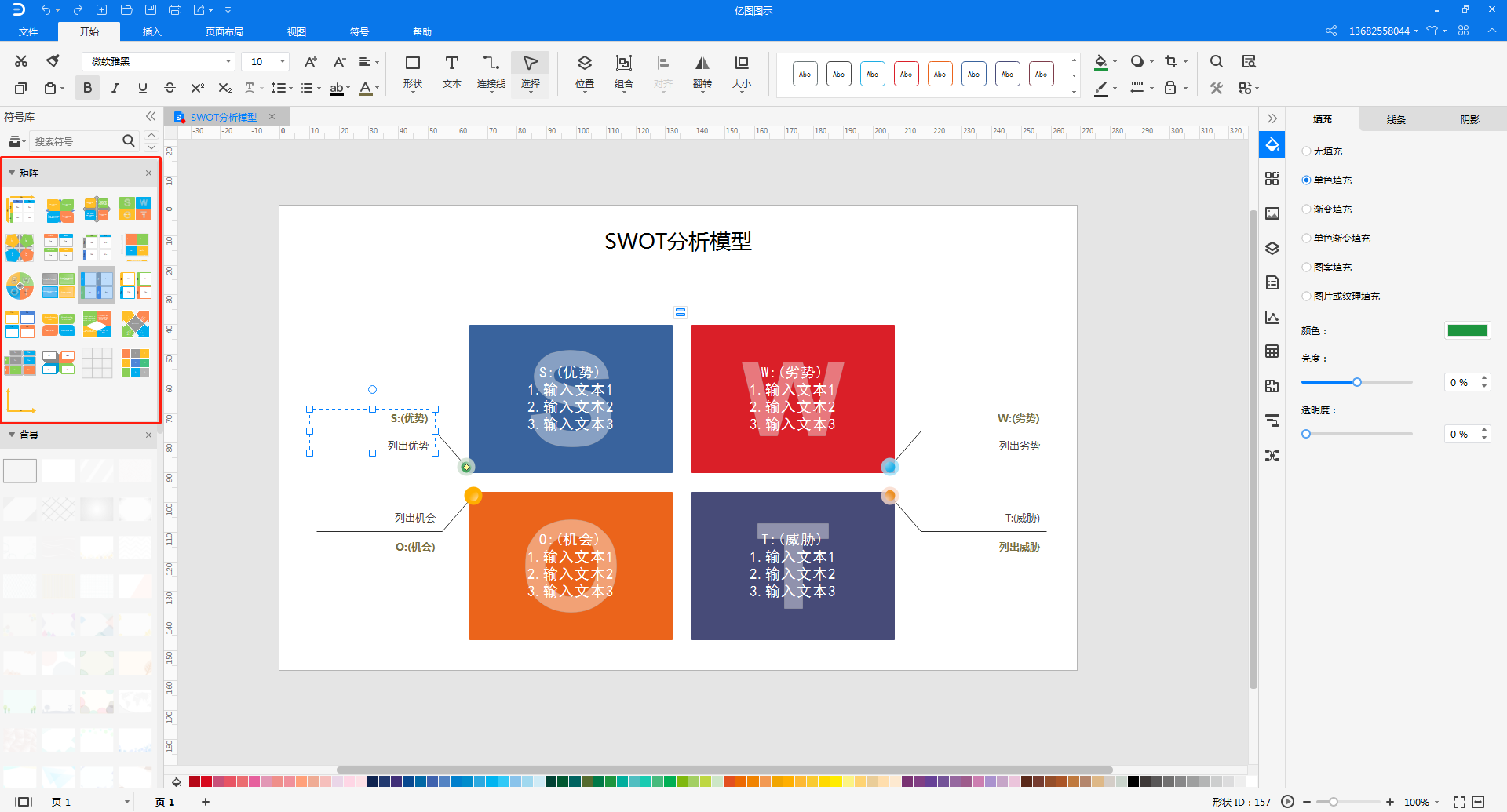The image size is (1507, 812).
Task: Click the 搜索符号 search field
Action: [x=75, y=140]
